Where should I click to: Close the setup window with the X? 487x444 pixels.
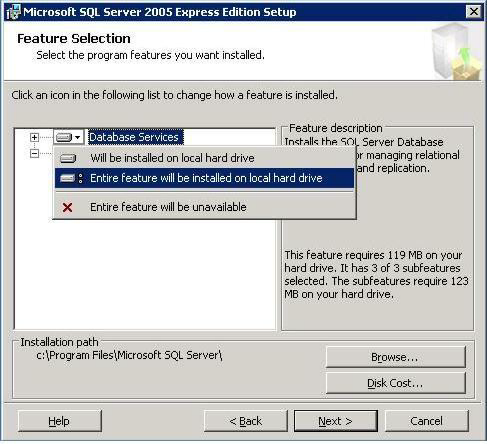click(x=473, y=12)
